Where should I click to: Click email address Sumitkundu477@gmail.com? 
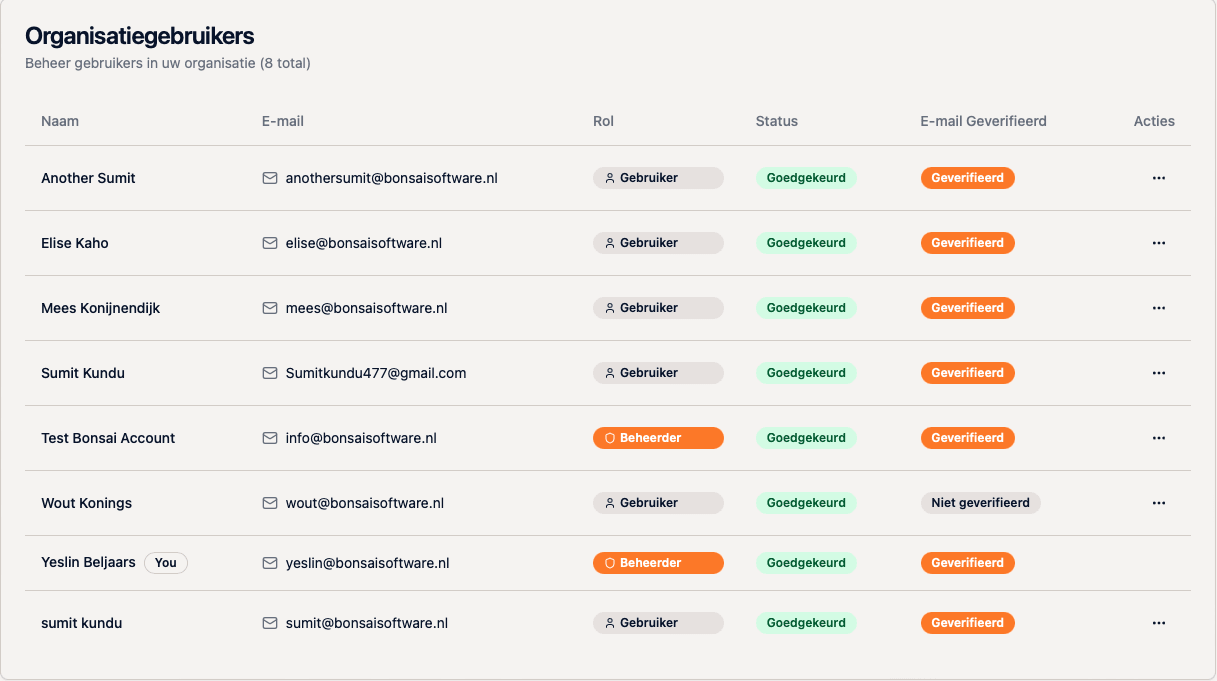point(376,373)
